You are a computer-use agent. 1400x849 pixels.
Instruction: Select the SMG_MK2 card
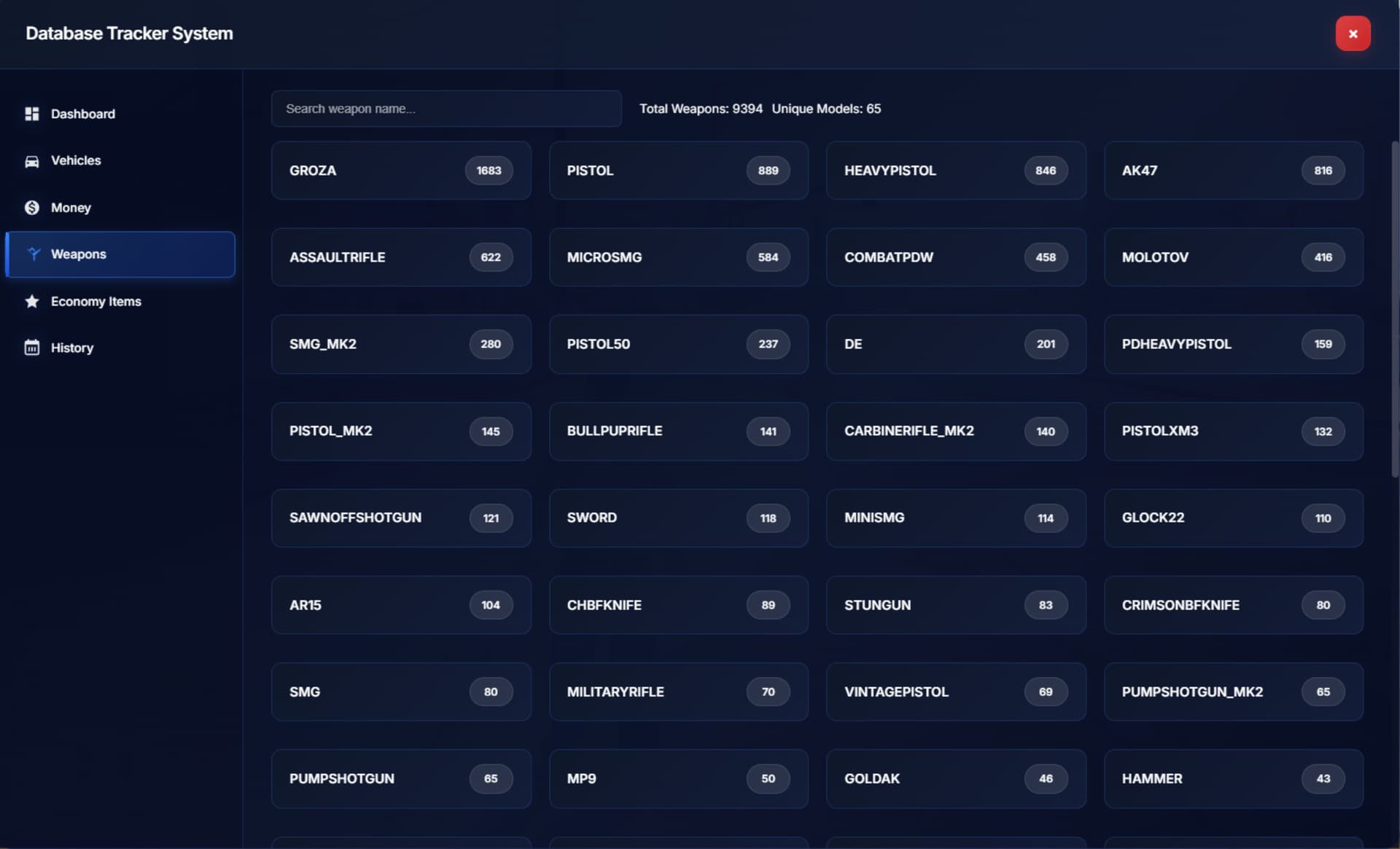point(401,344)
